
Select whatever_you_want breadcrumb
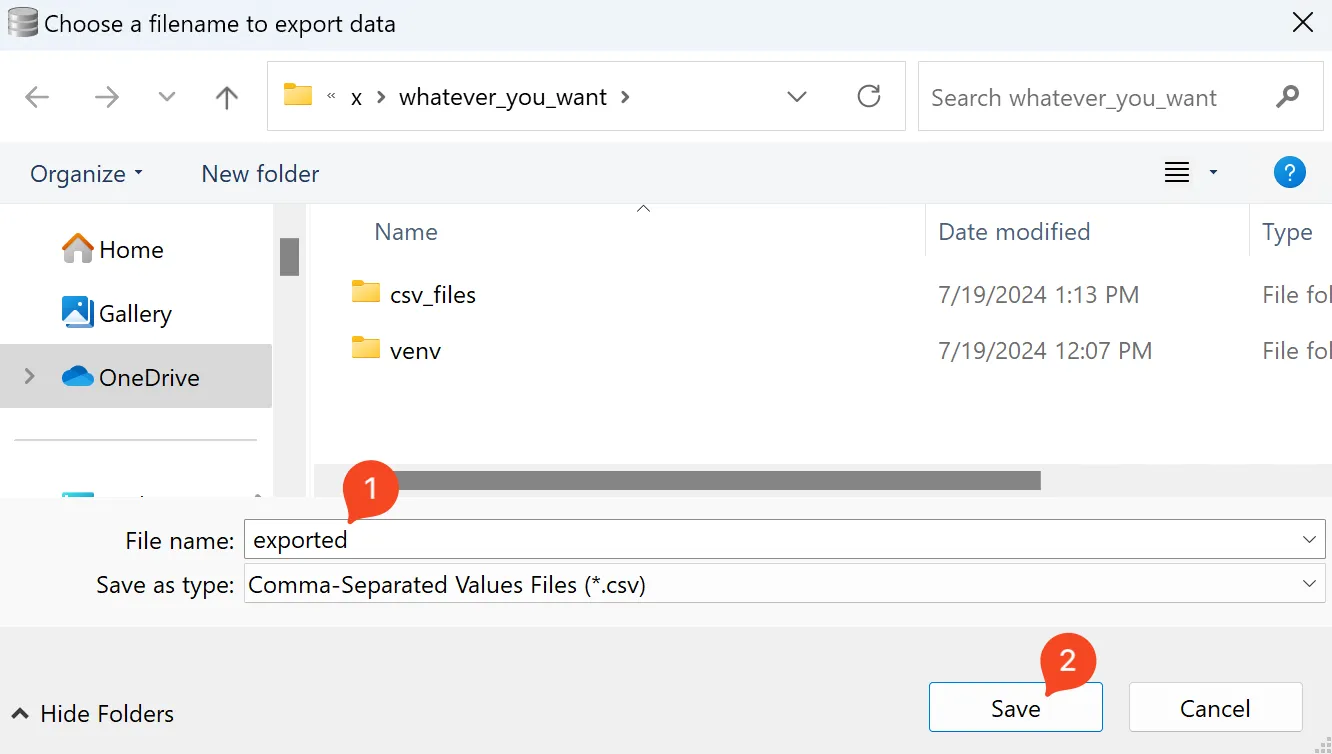502,97
